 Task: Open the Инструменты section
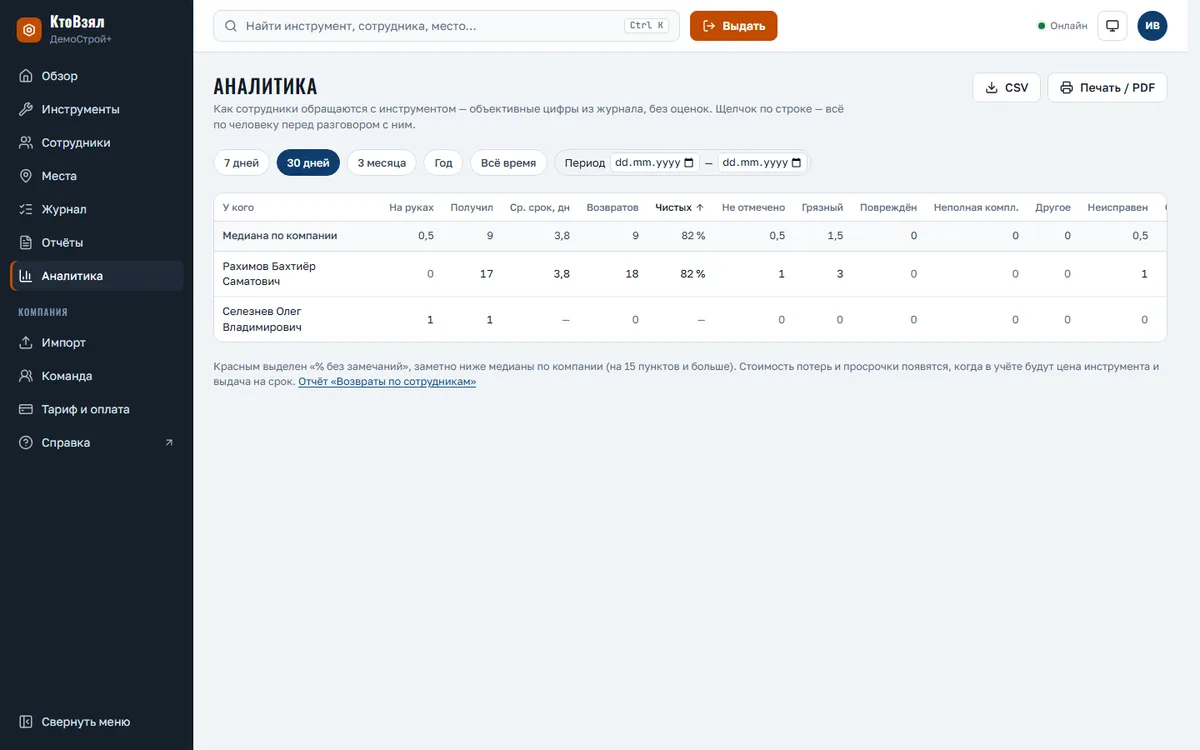(97, 109)
